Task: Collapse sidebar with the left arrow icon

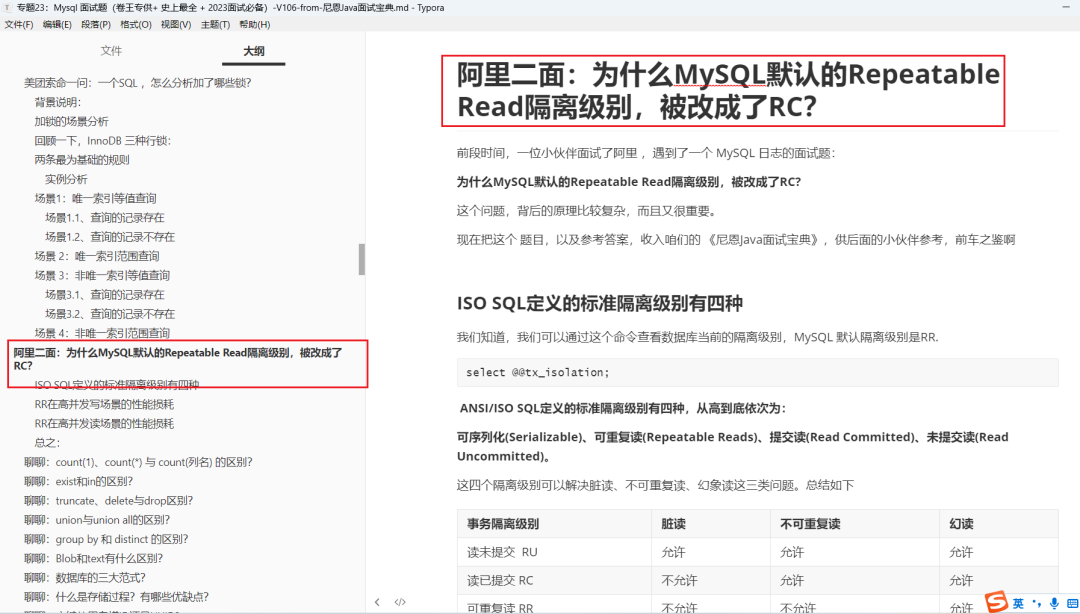Action: [x=377, y=602]
